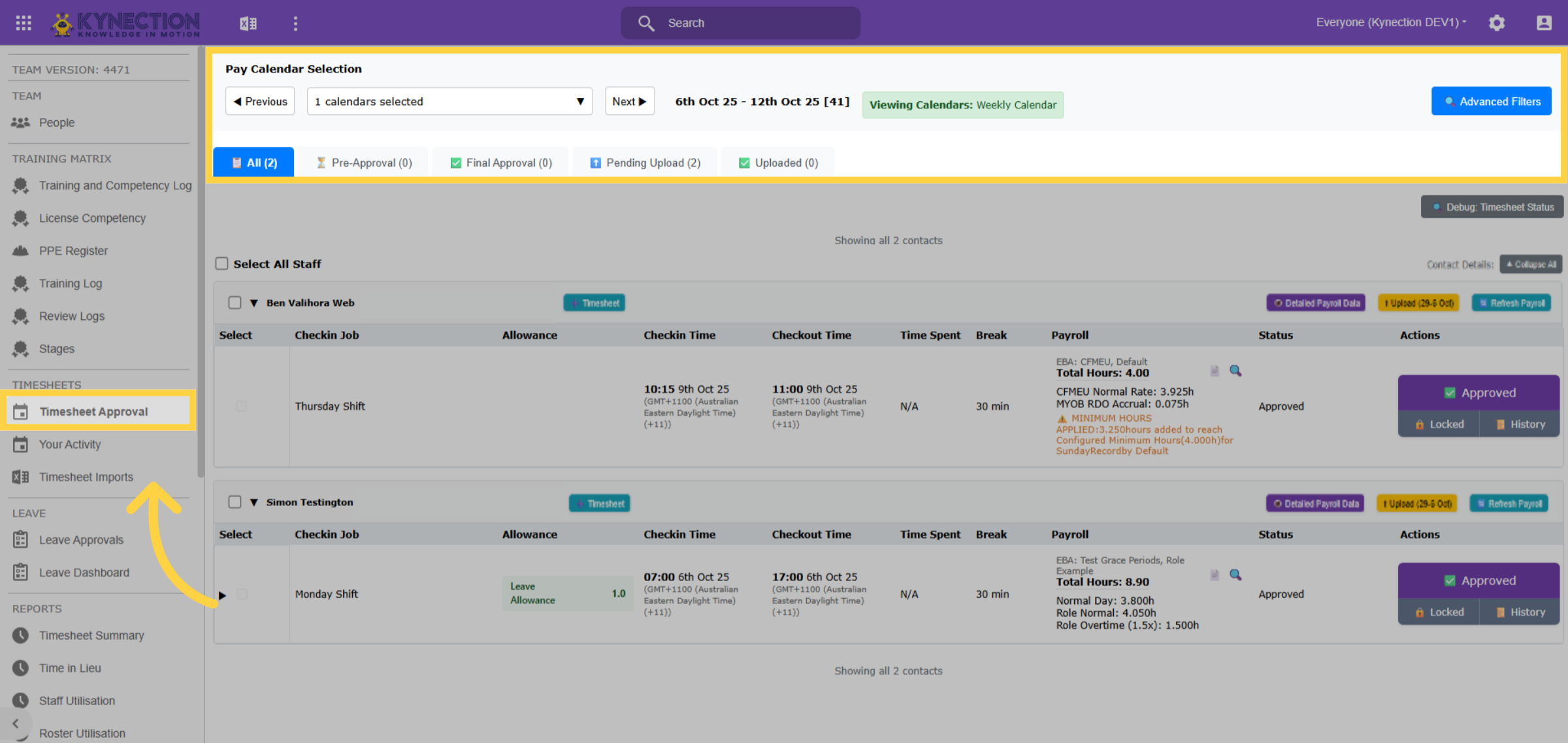1568x743 pixels.
Task: Switch to the Pre-Approval (0) tab
Action: pyautogui.click(x=365, y=163)
